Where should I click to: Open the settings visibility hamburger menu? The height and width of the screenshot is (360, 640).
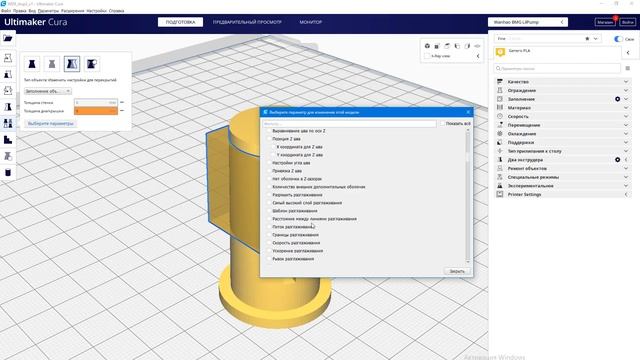click(x=628, y=68)
